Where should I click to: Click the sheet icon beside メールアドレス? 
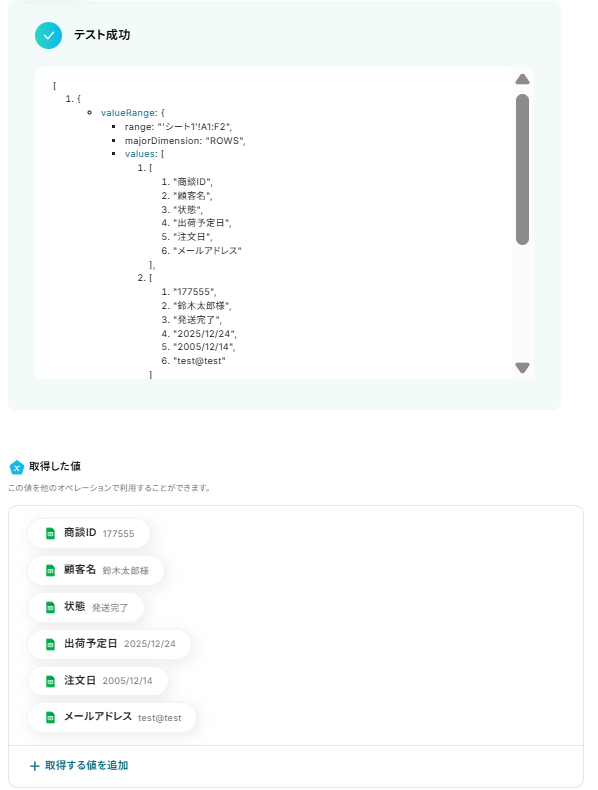50,717
